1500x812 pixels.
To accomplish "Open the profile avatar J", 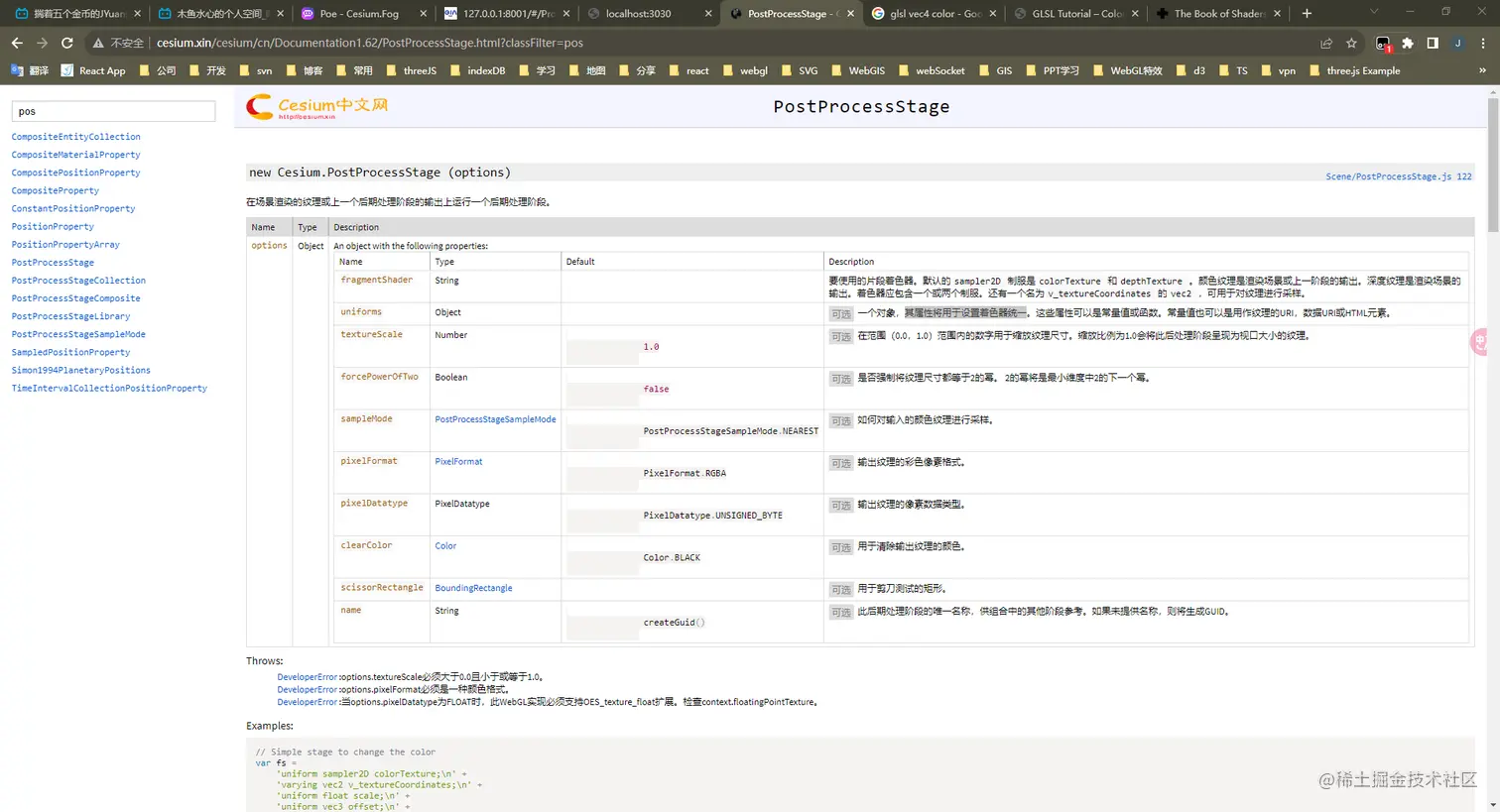I will pyautogui.click(x=1457, y=43).
